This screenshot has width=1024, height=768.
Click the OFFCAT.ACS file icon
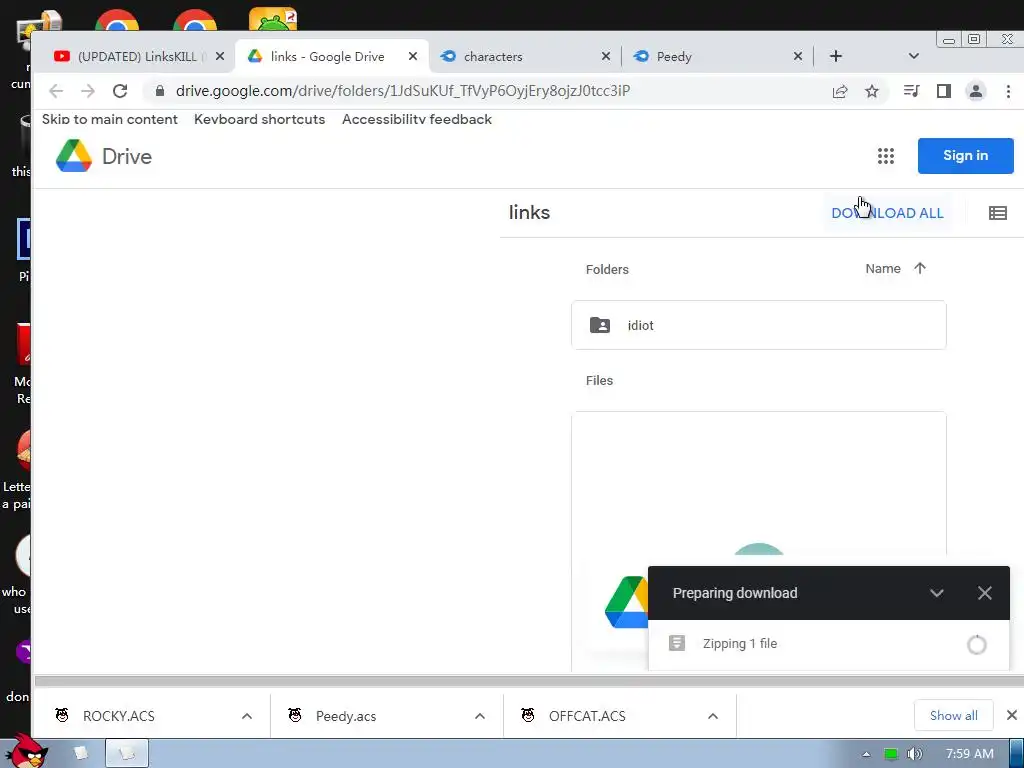tap(528, 715)
